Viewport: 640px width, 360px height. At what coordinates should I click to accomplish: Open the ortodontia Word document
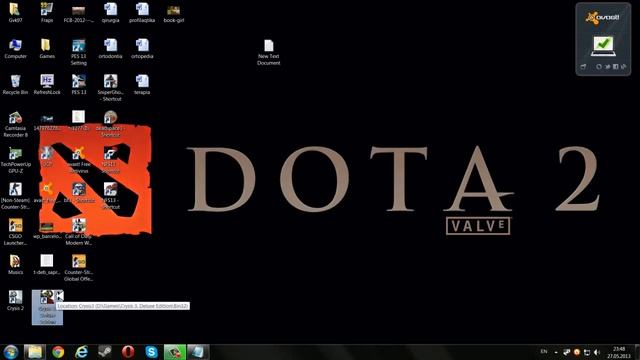[x=110, y=49]
